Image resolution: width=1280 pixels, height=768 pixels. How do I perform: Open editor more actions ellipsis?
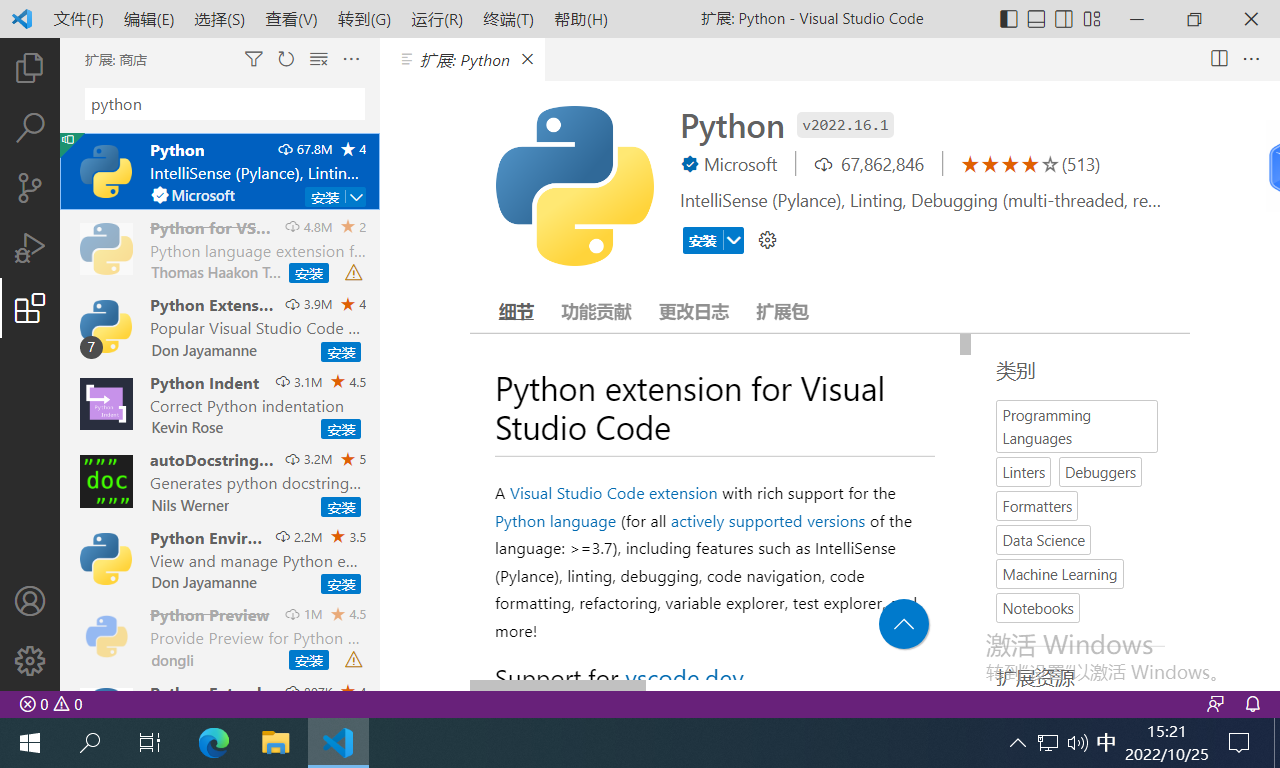coord(1251,59)
